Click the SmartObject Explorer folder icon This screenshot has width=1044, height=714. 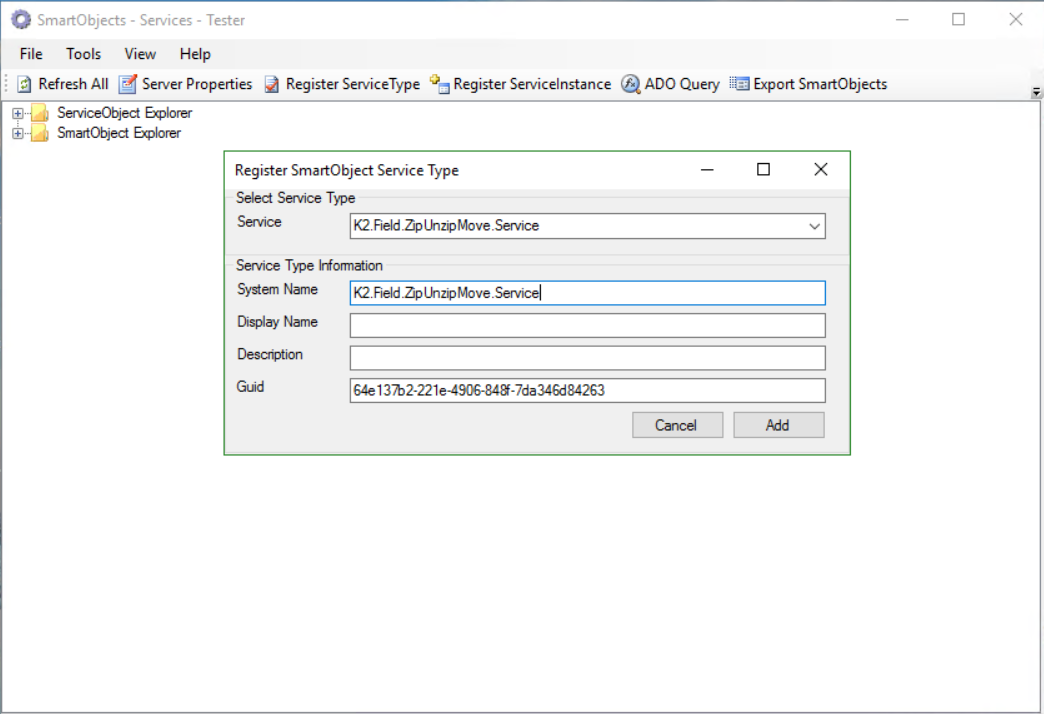click(40, 133)
